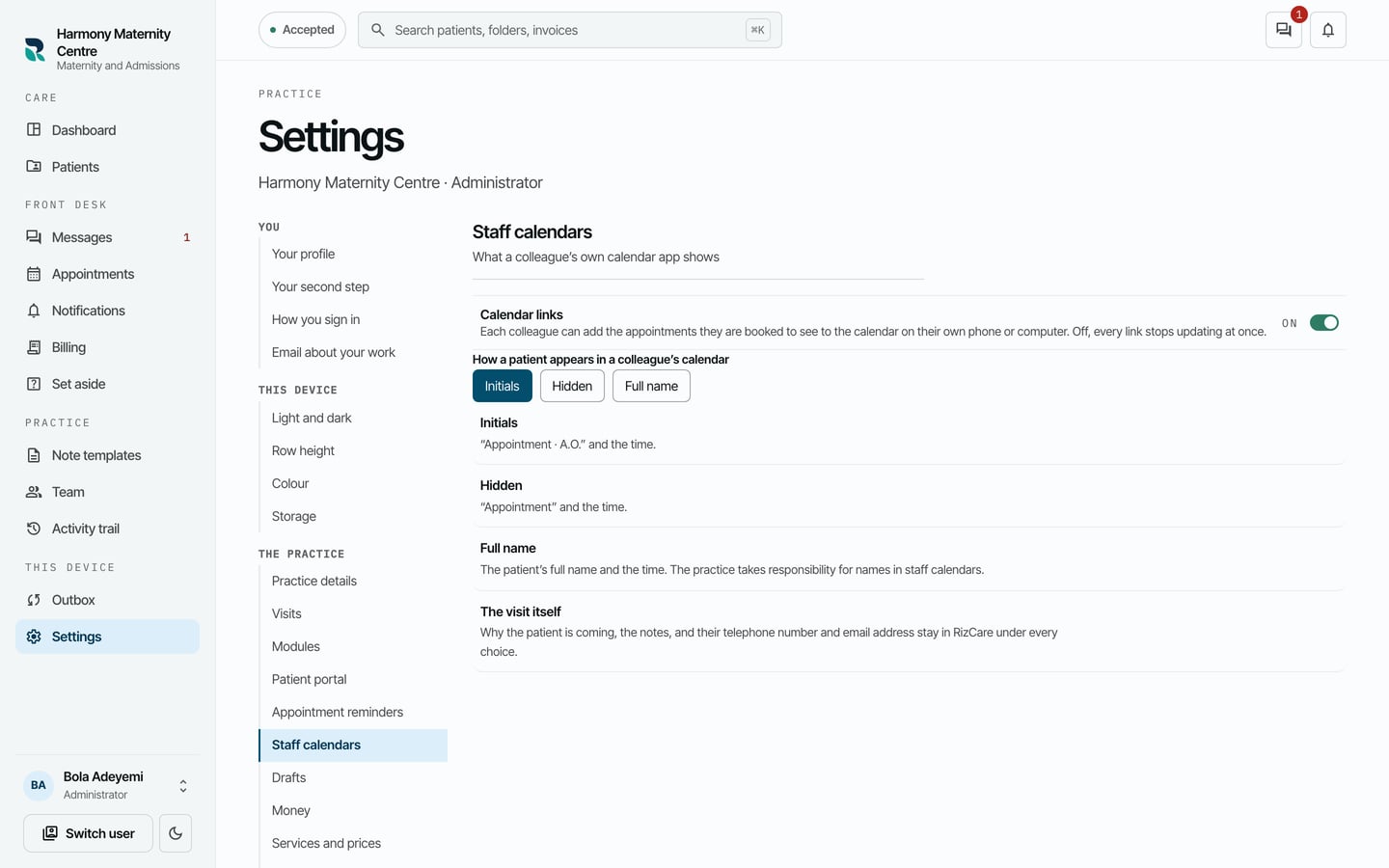Image resolution: width=1389 pixels, height=868 pixels.
Task: Open Drafts settings section
Action: [353, 777]
